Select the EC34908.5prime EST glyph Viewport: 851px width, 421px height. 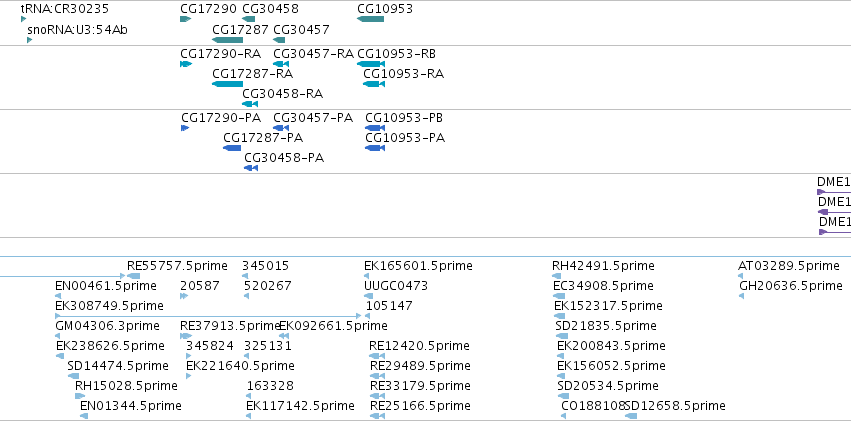[559, 296]
